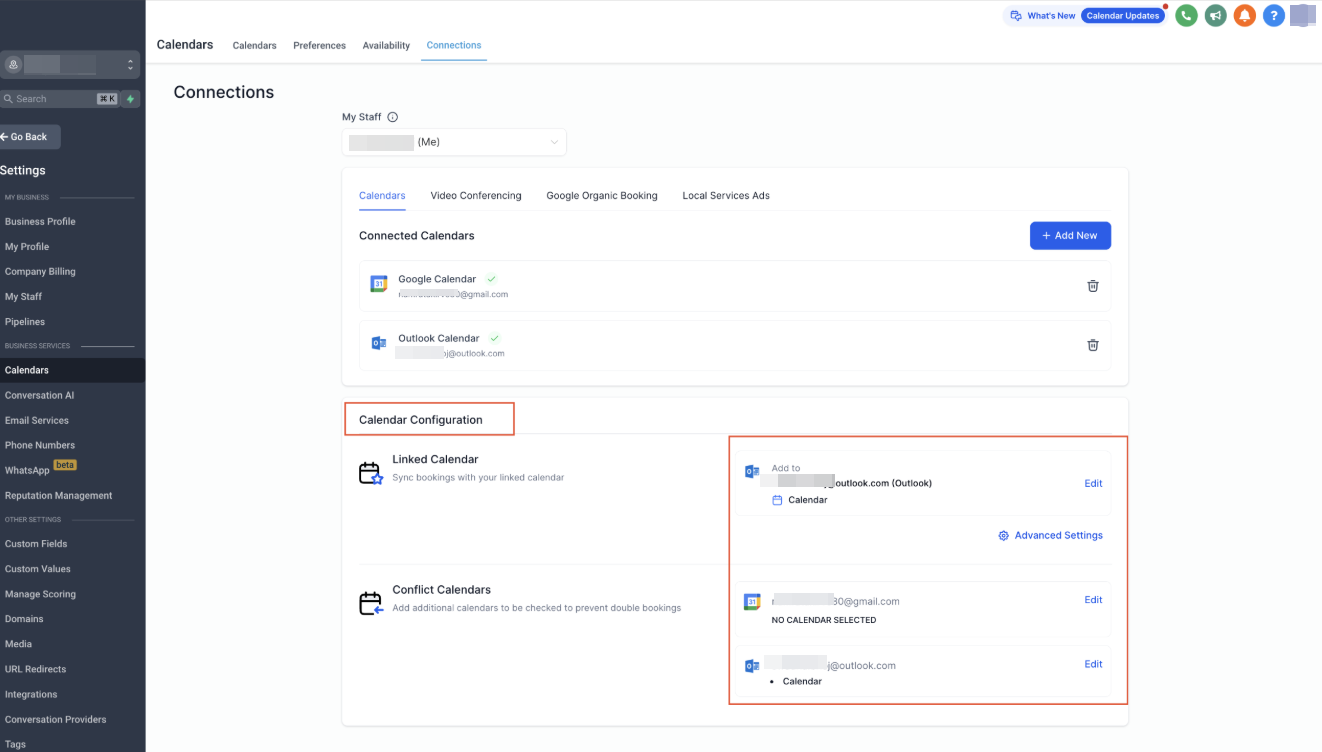Click the Outlook icon in Conflict Calendars card

pyautogui.click(x=752, y=666)
